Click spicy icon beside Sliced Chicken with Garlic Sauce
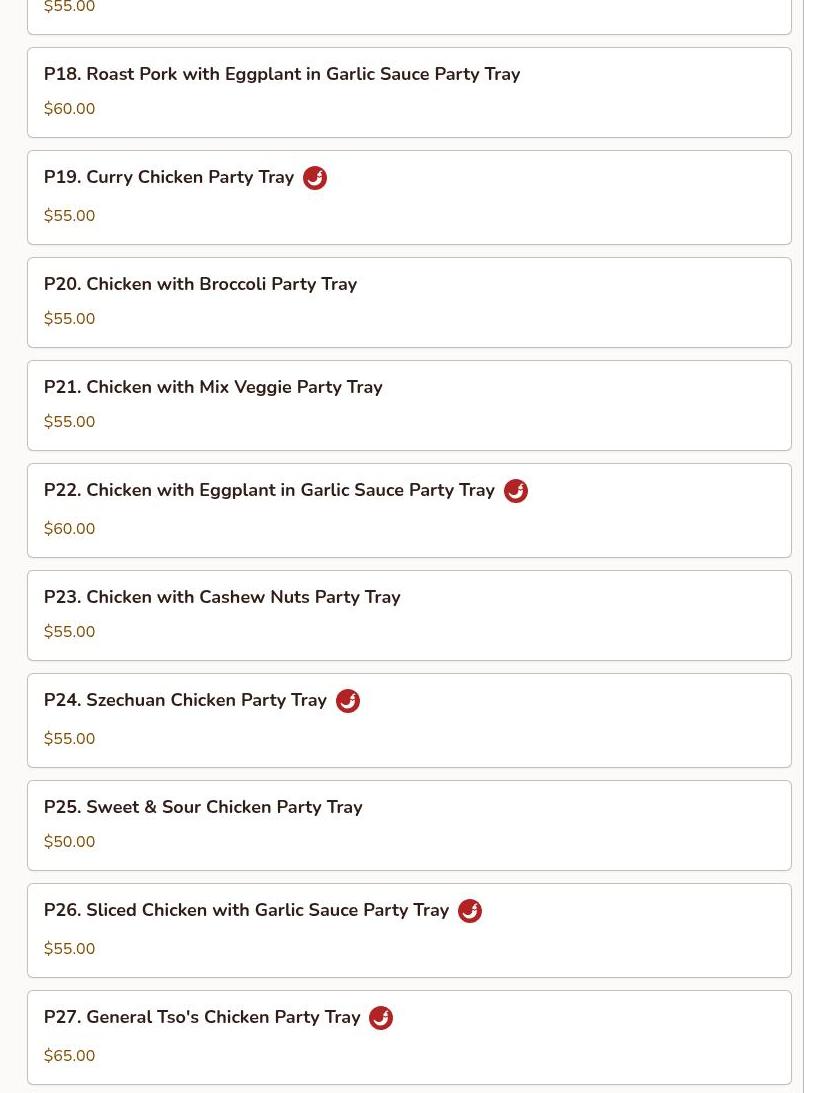 (x=469, y=910)
